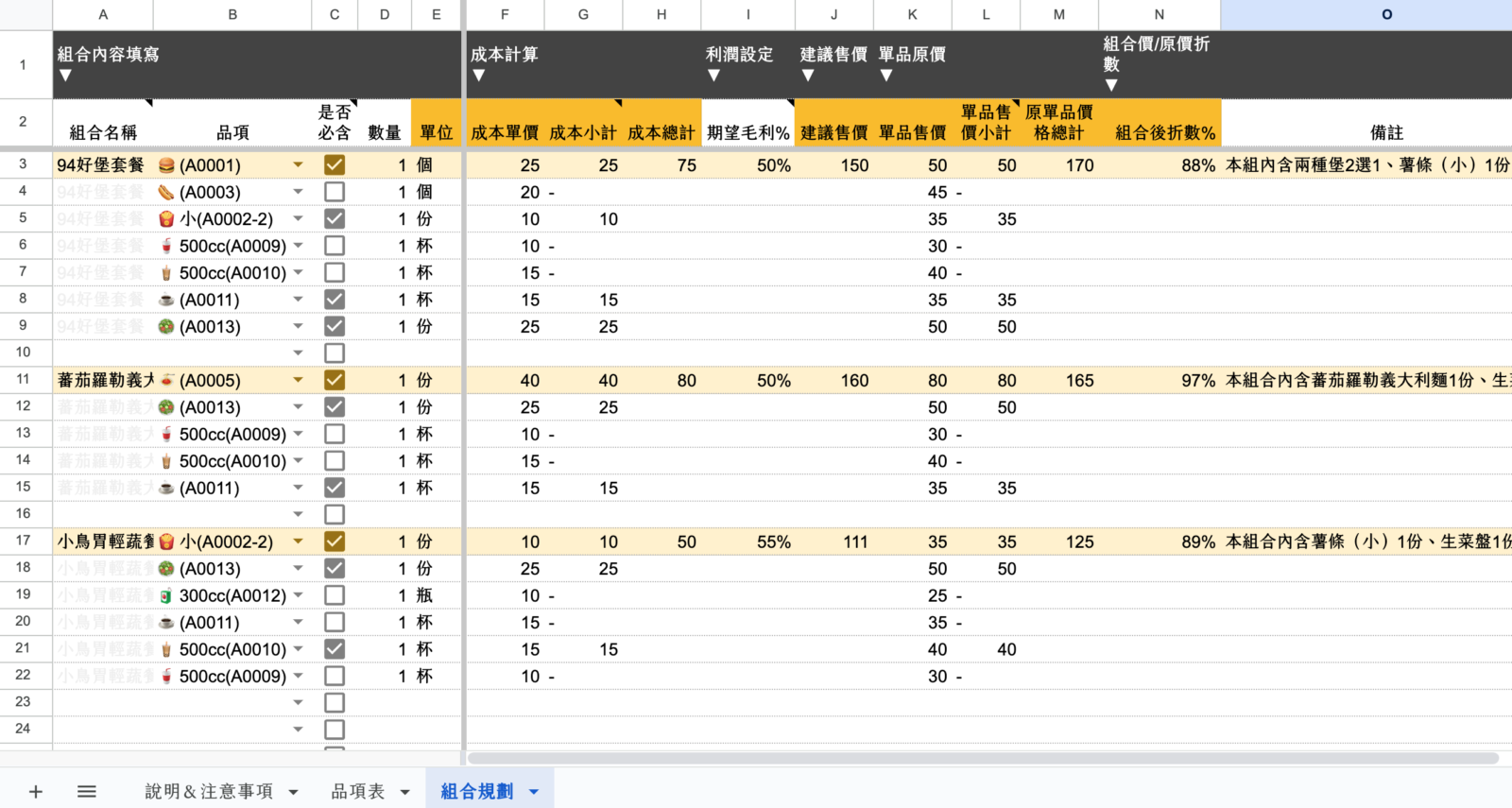Screen dimensions: 1512x808
Task: Toggle the 組合內容填寫 group triangle
Action: (64, 76)
